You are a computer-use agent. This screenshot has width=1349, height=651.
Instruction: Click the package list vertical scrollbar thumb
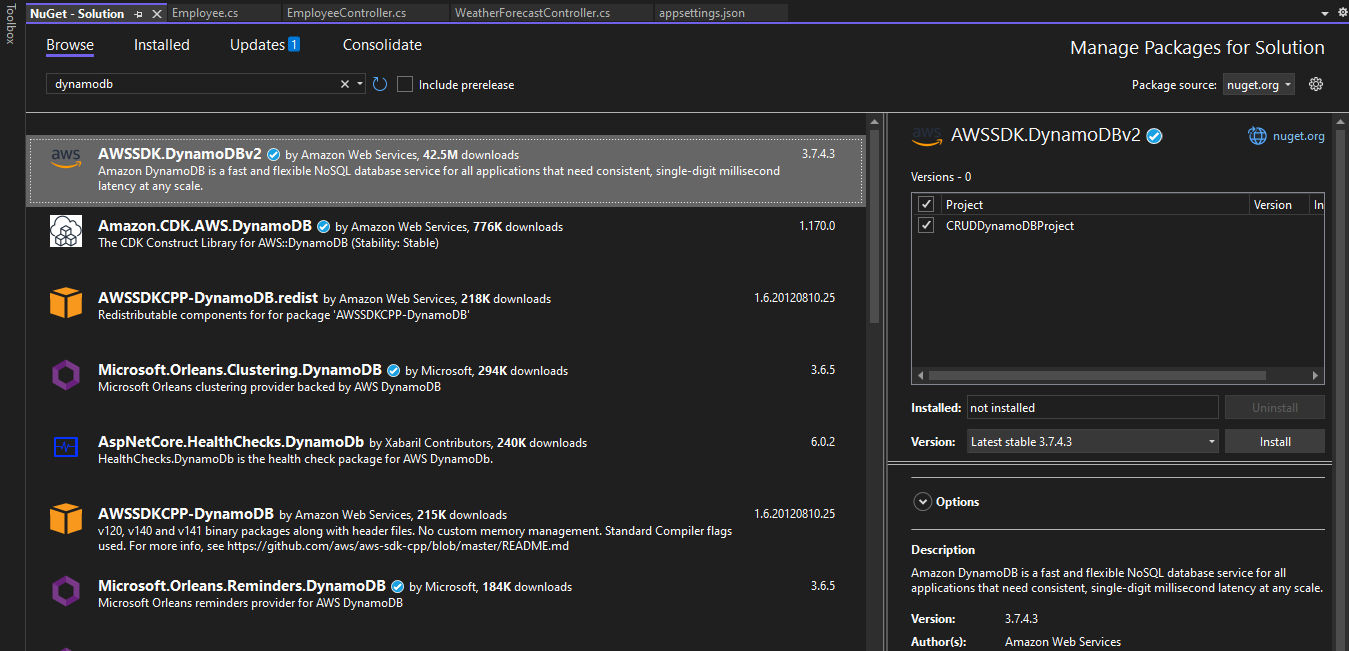pyautogui.click(x=874, y=227)
